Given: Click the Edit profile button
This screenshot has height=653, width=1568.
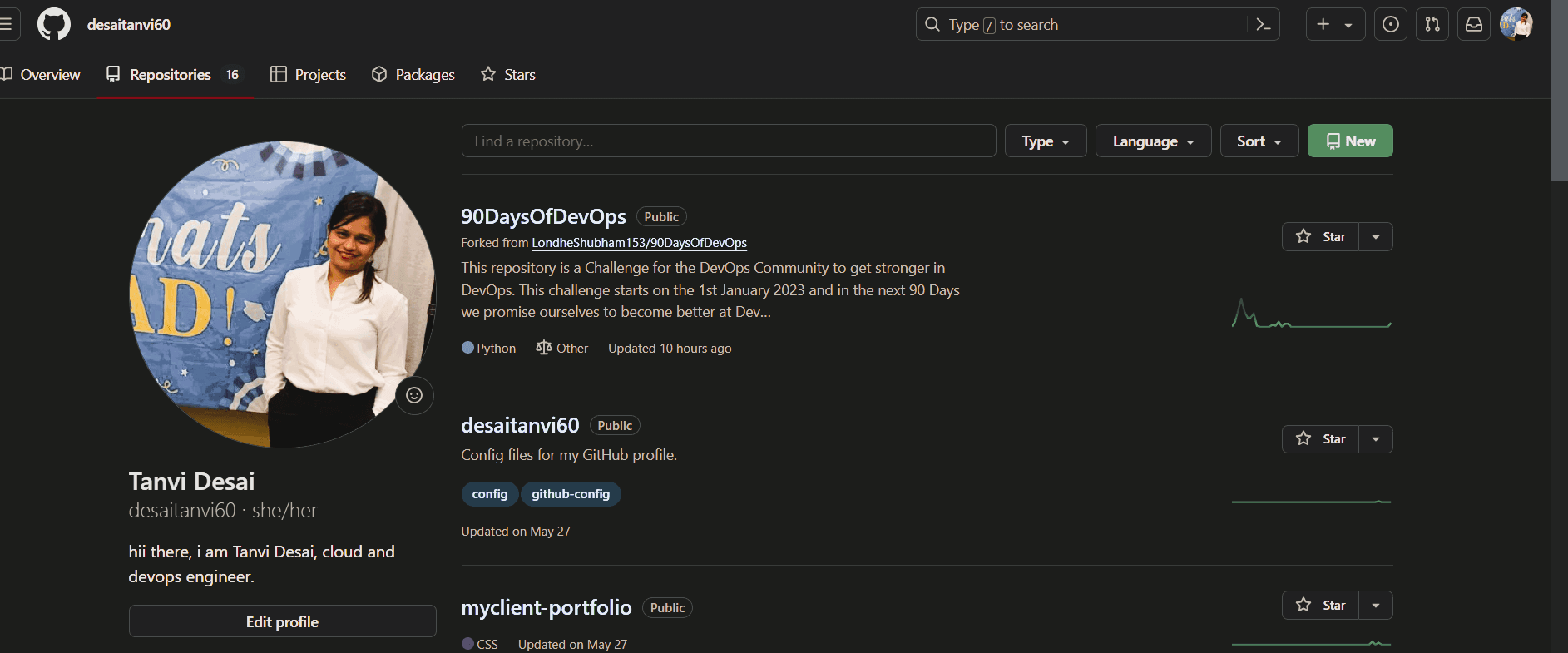Looking at the screenshot, I should pos(282,621).
